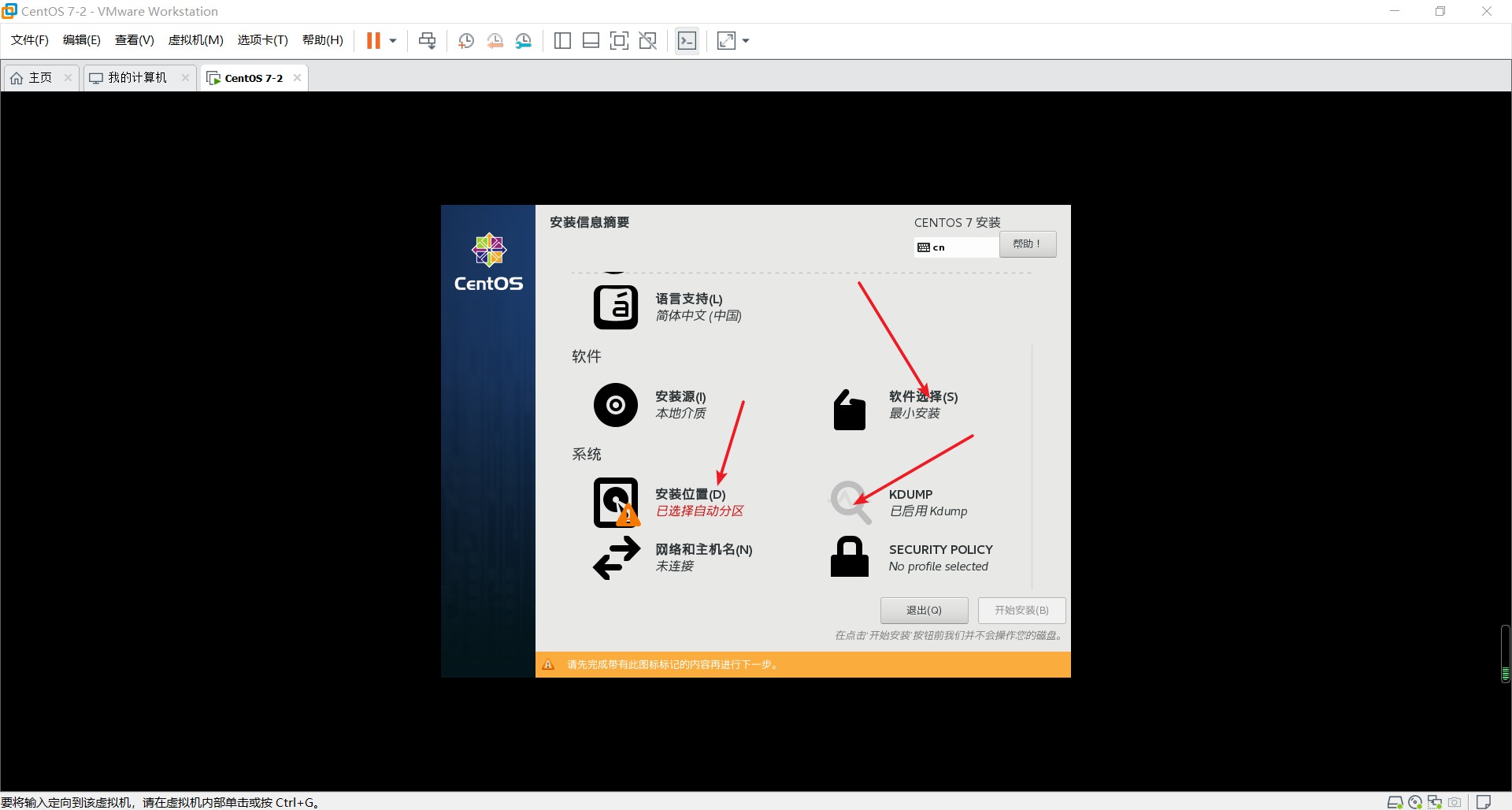
Task: Click the VMware Workstation title bar app icon
Action: (x=9, y=11)
